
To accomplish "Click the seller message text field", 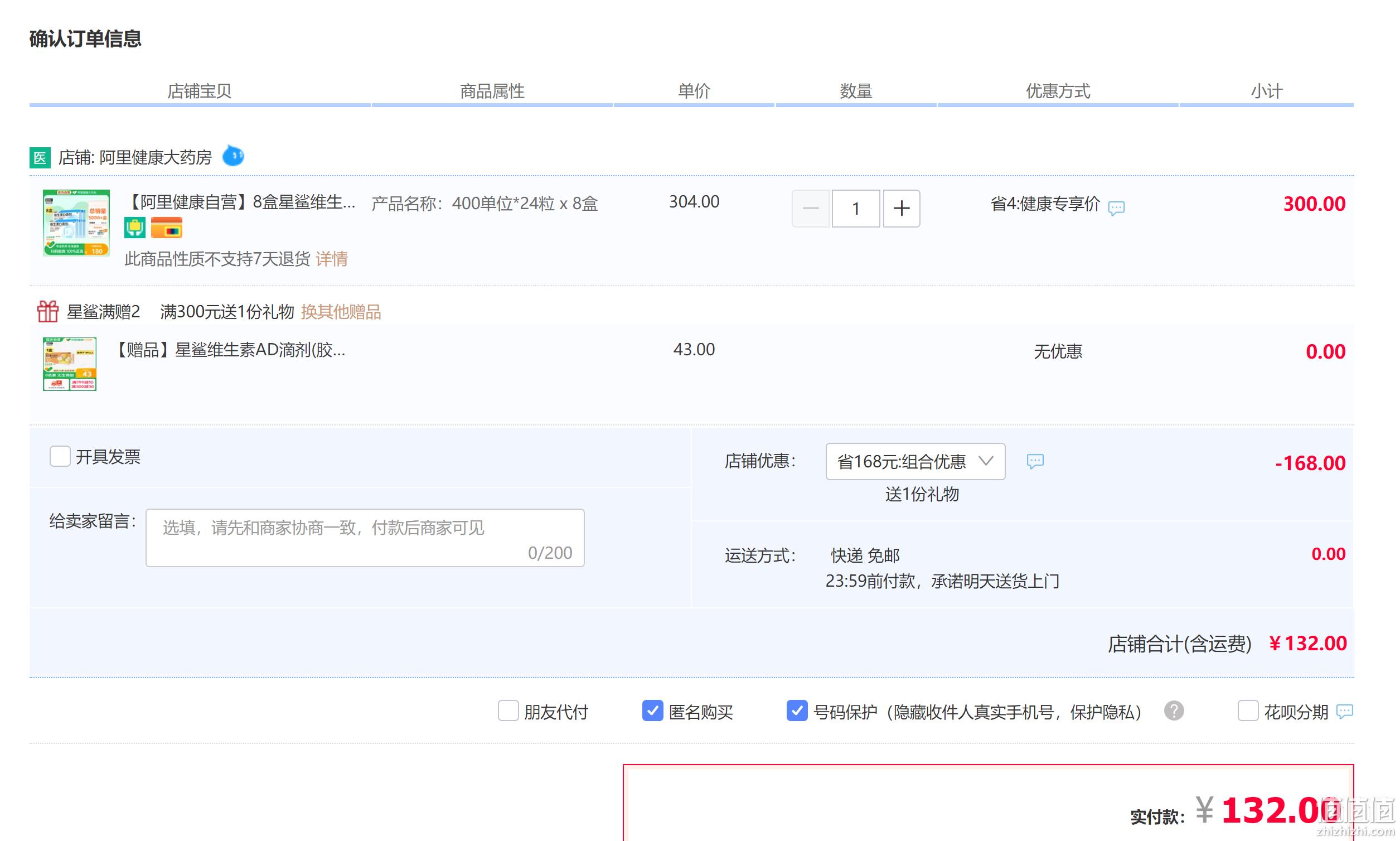I will (x=365, y=538).
